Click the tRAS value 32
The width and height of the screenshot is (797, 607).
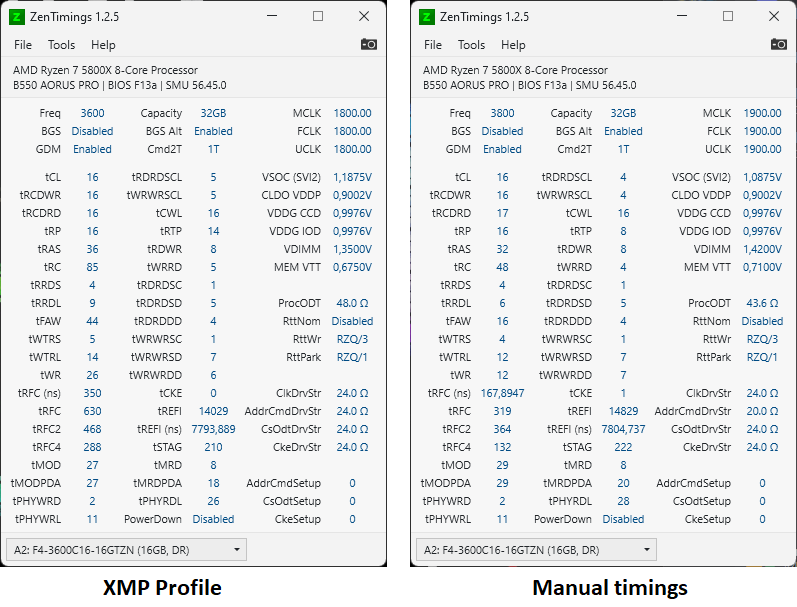coord(502,249)
